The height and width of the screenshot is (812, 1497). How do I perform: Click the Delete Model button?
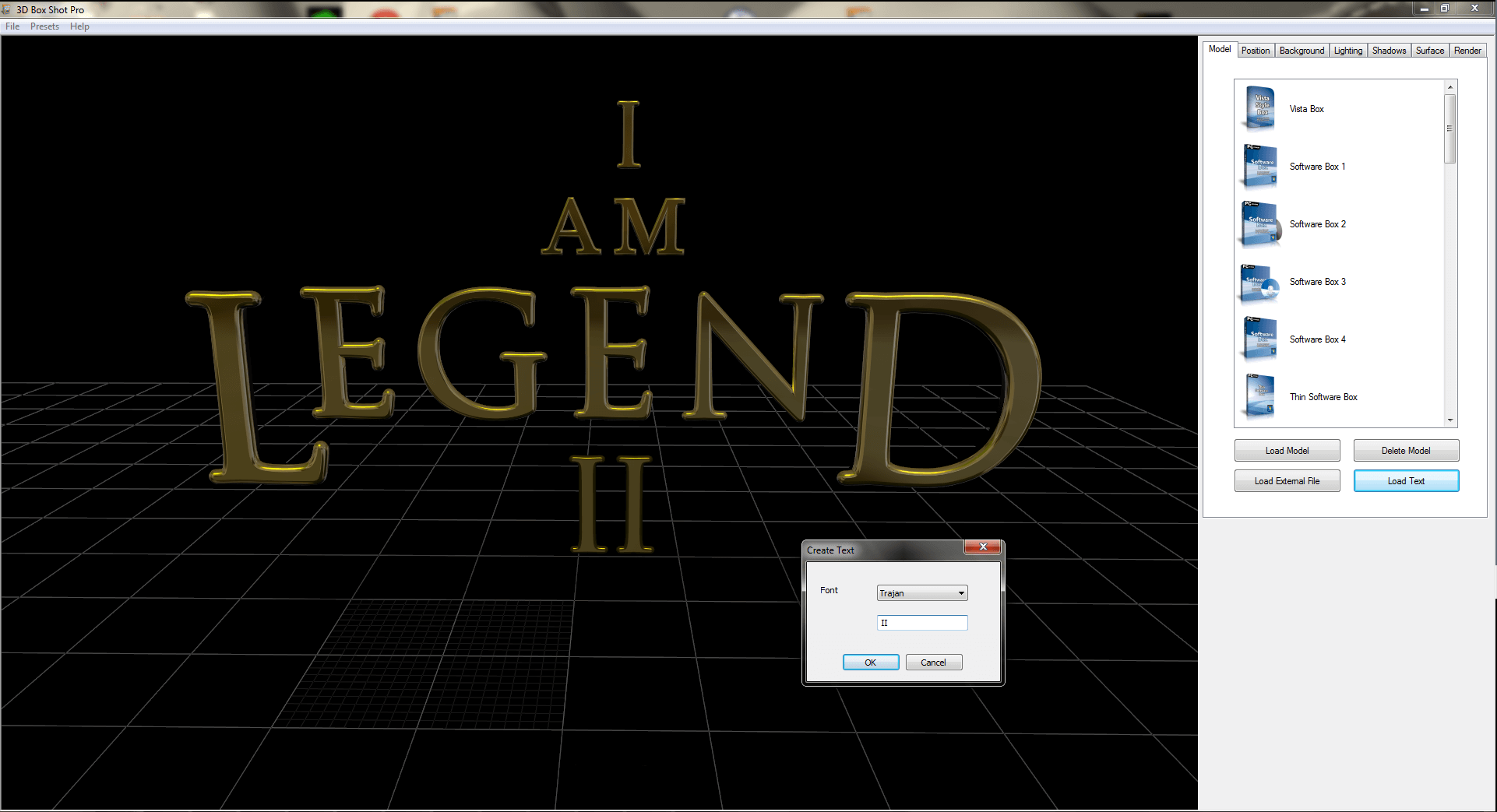pos(1406,451)
